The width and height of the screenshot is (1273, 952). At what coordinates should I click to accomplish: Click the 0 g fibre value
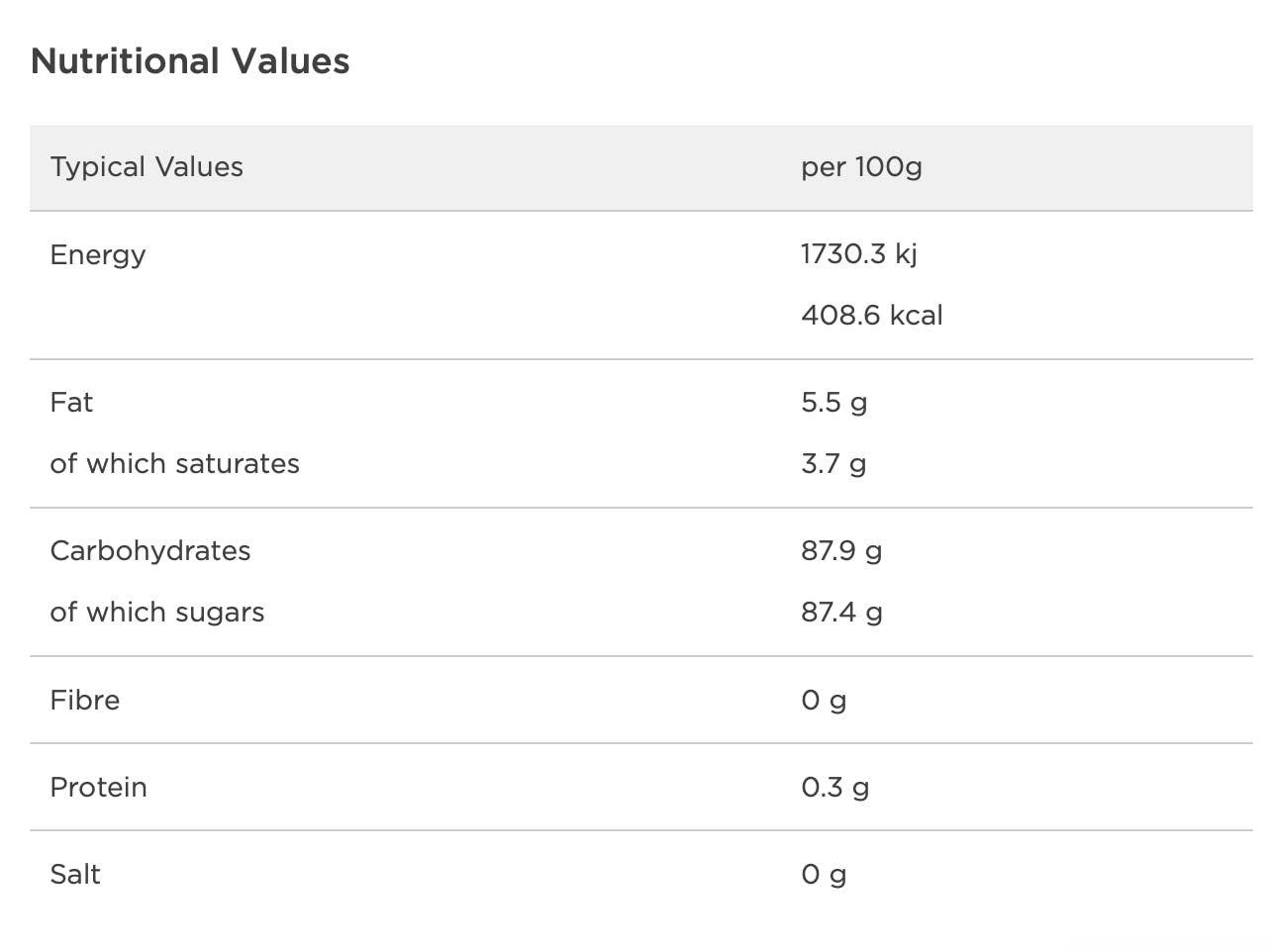pos(824,700)
